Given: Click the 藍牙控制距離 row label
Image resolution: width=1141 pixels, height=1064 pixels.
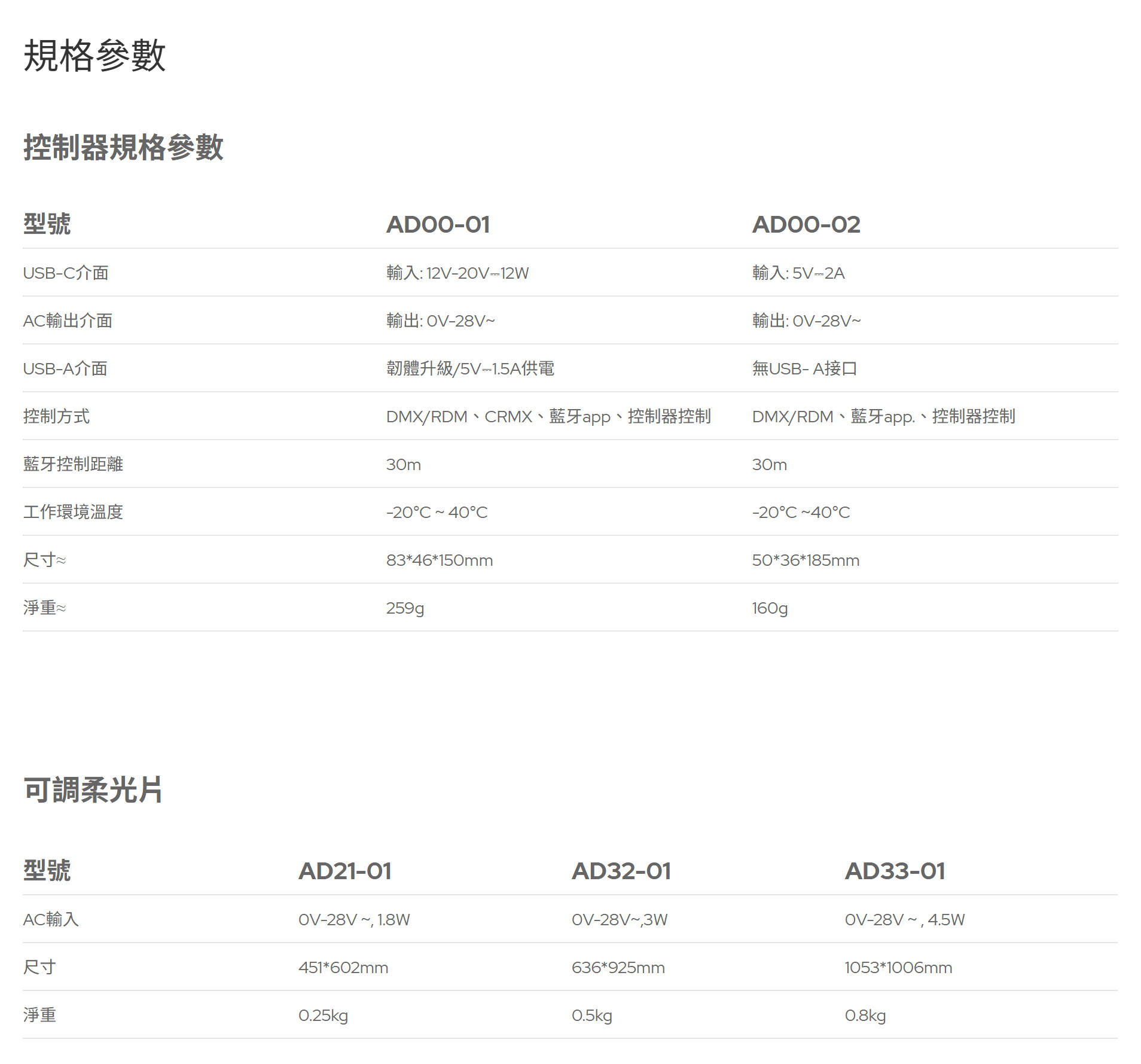Looking at the screenshot, I should [x=73, y=464].
